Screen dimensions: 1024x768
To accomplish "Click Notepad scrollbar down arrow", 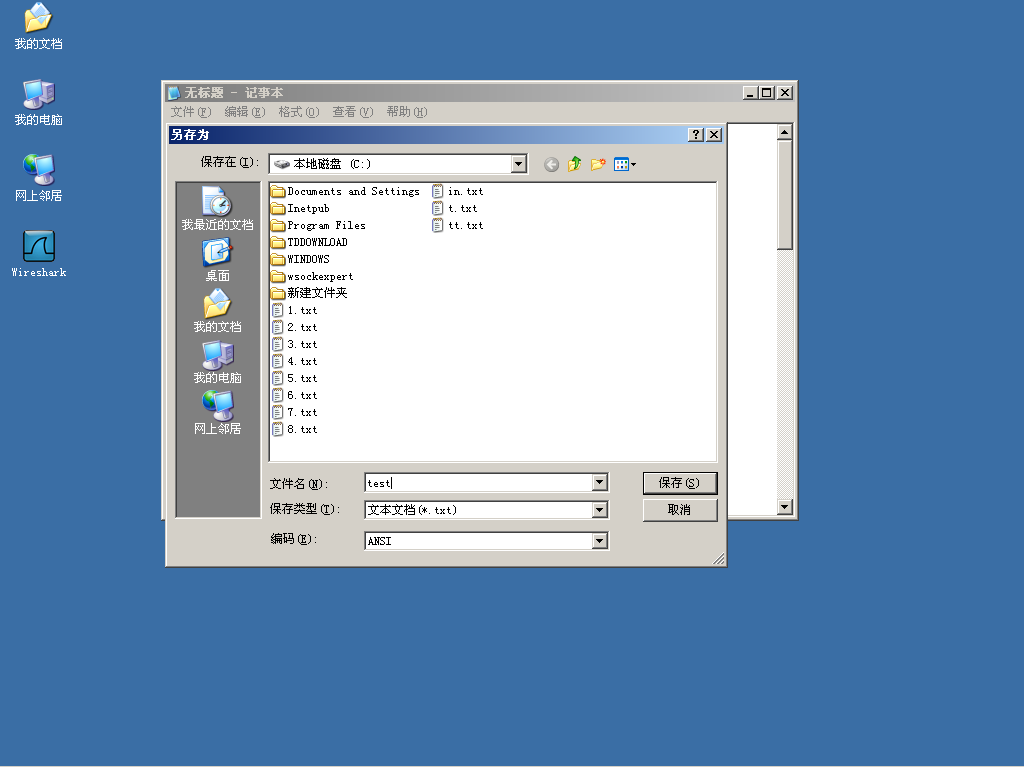I will coord(785,507).
